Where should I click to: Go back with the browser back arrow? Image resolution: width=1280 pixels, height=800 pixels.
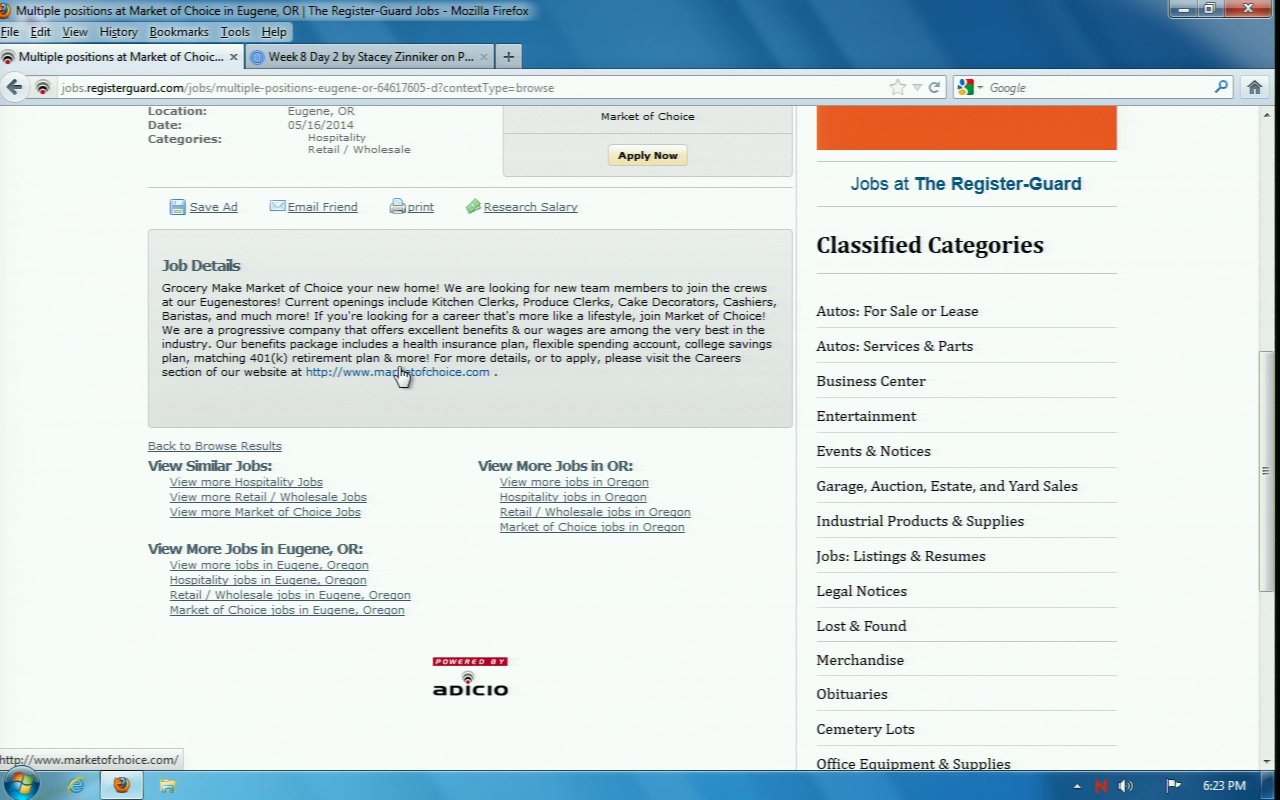point(15,88)
